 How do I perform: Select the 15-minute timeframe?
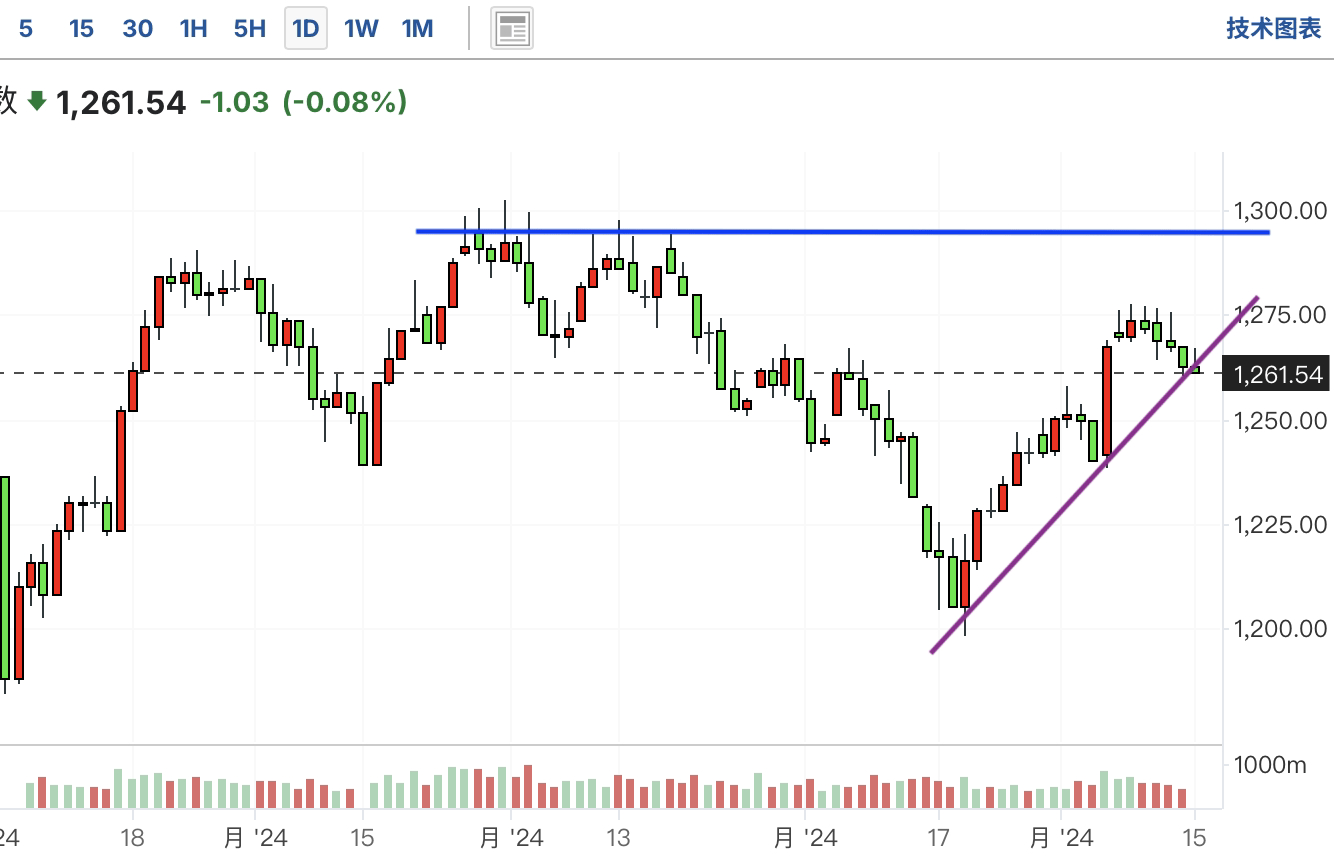[81, 29]
